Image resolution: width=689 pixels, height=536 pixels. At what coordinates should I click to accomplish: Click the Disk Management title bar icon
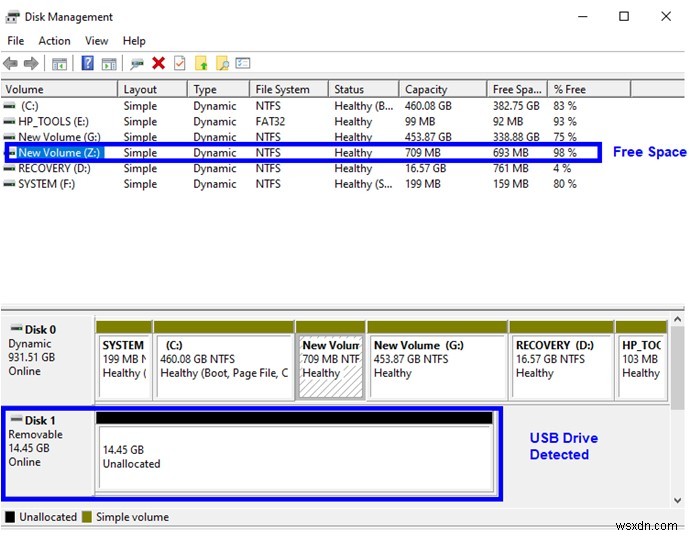tap(12, 17)
